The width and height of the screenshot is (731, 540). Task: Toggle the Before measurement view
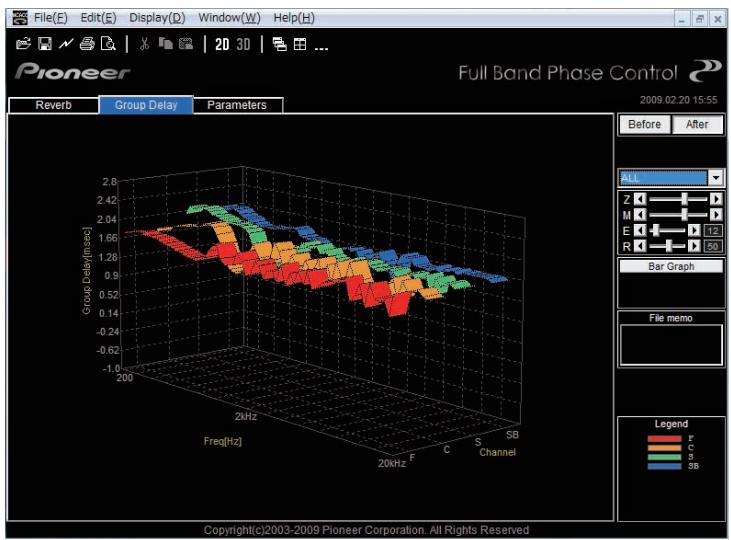644,125
